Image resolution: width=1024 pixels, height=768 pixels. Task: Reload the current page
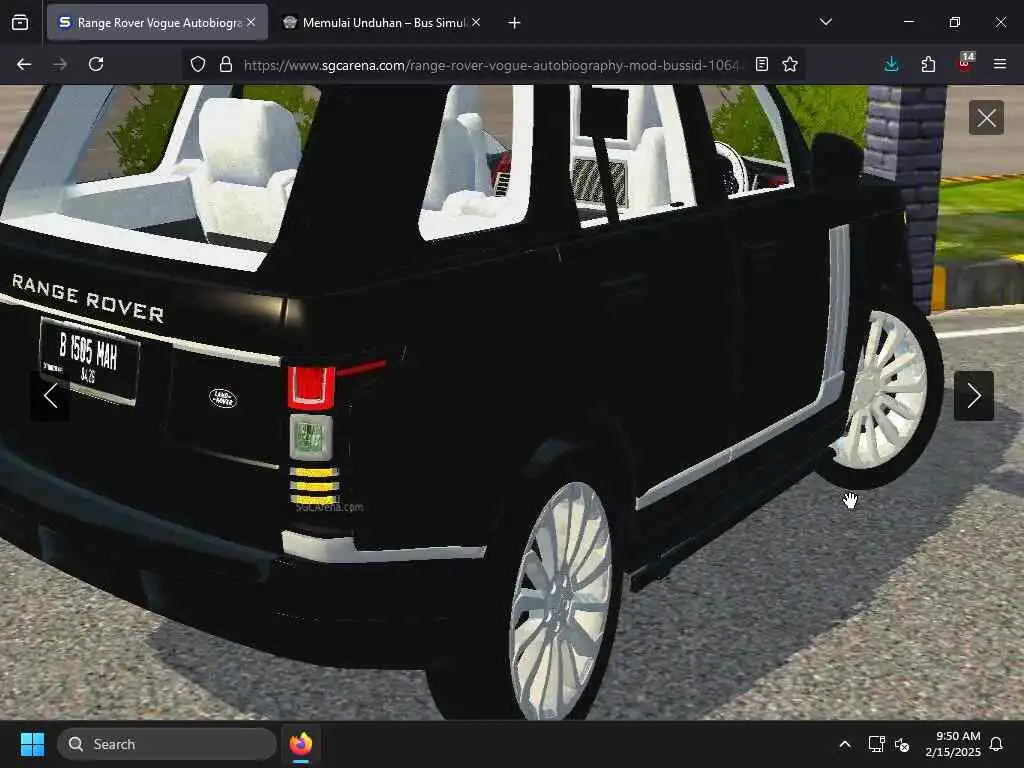[x=96, y=64]
